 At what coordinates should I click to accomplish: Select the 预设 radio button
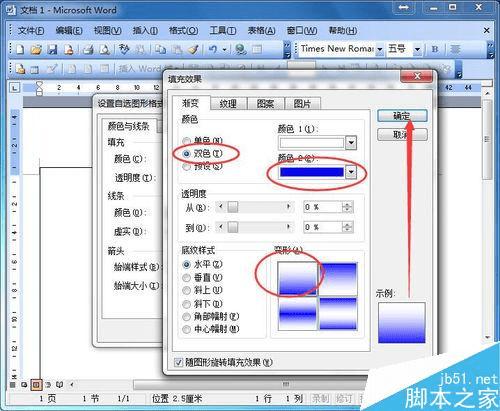click(187, 166)
